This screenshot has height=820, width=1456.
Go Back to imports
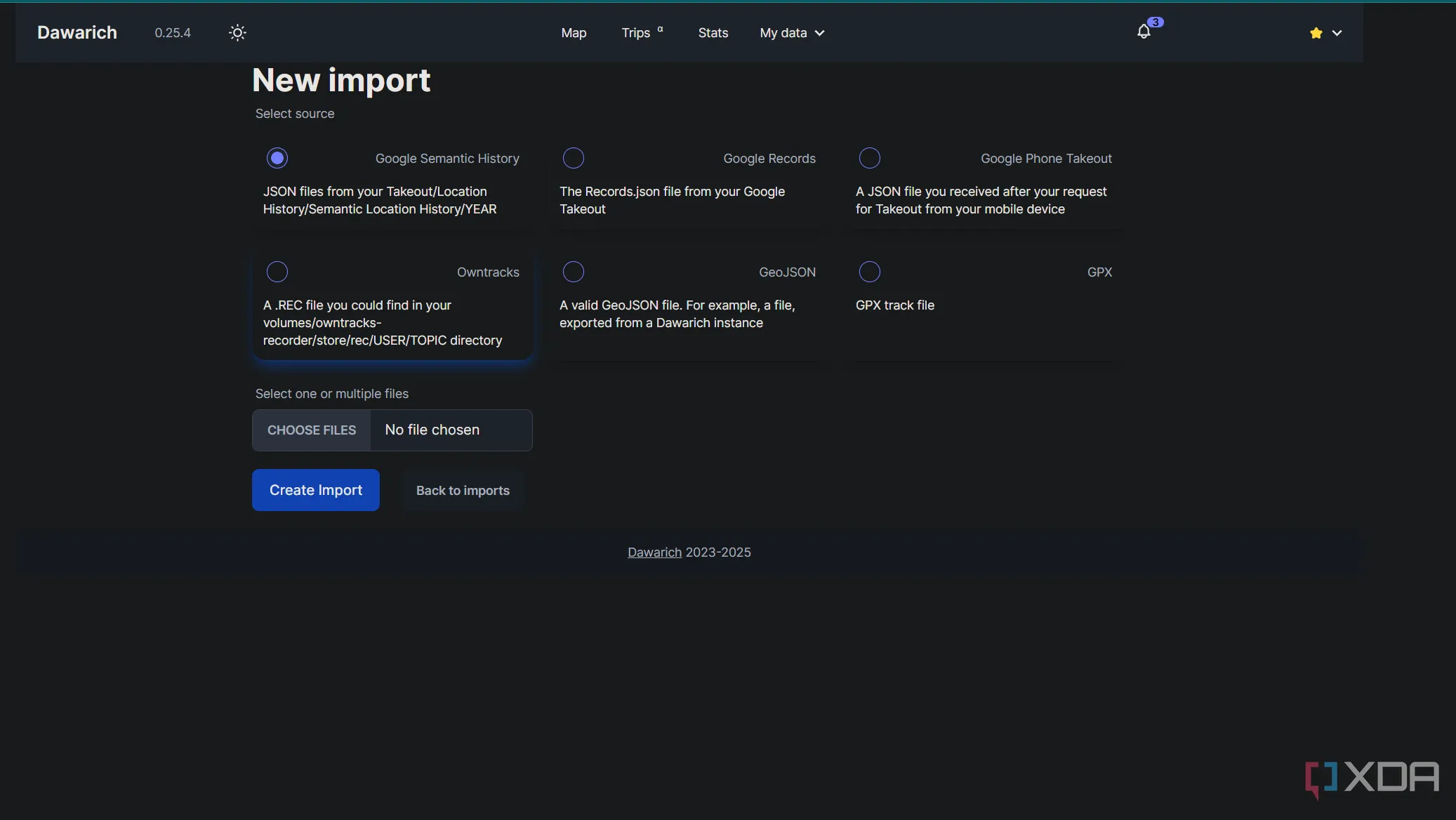(463, 491)
